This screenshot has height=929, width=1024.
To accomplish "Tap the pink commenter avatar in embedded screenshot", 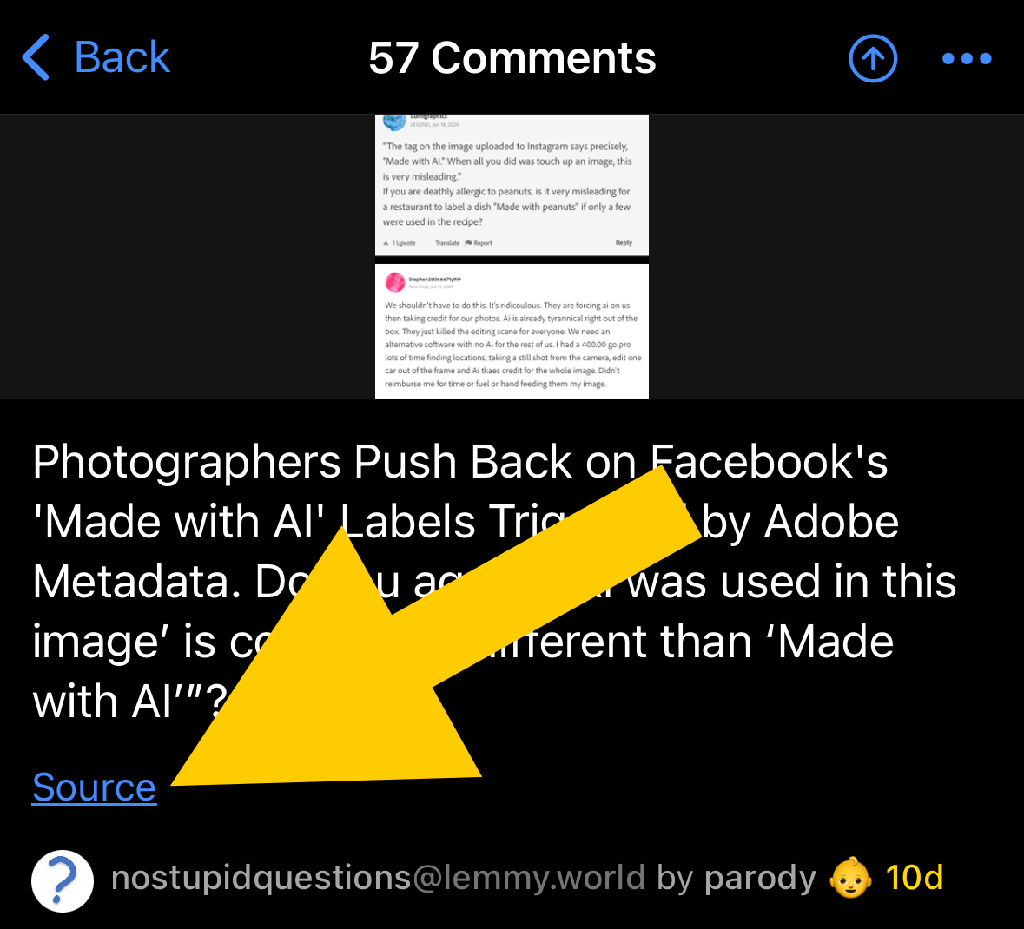I will [x=395, y=282].
